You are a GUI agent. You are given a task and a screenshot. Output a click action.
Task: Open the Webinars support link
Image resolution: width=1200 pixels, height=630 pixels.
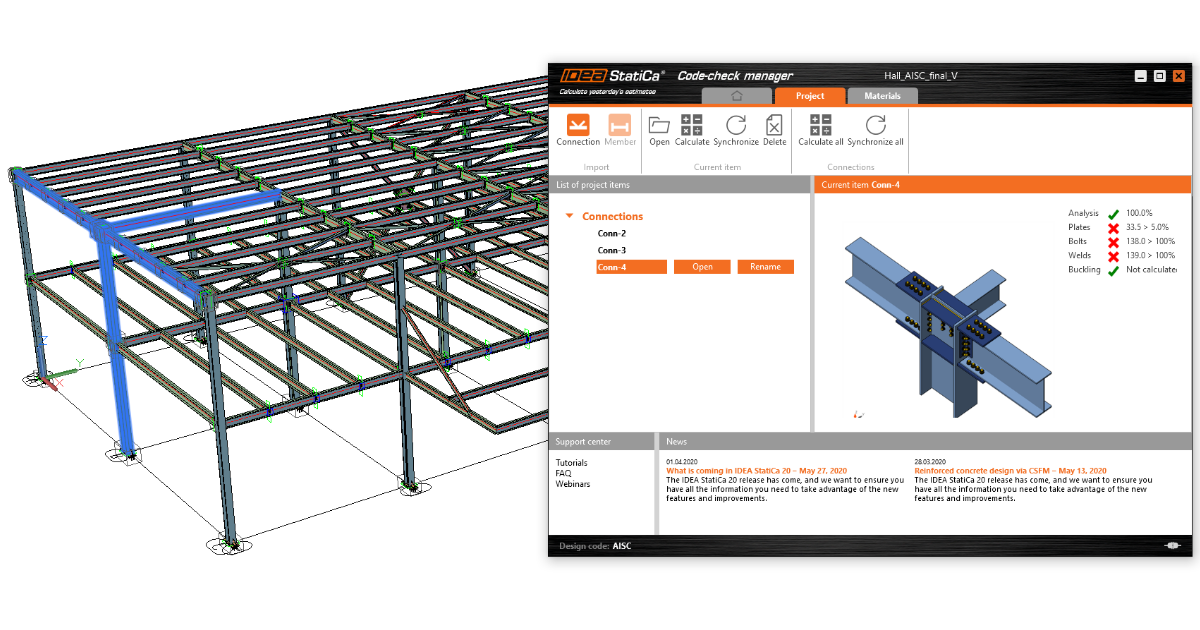573,485
